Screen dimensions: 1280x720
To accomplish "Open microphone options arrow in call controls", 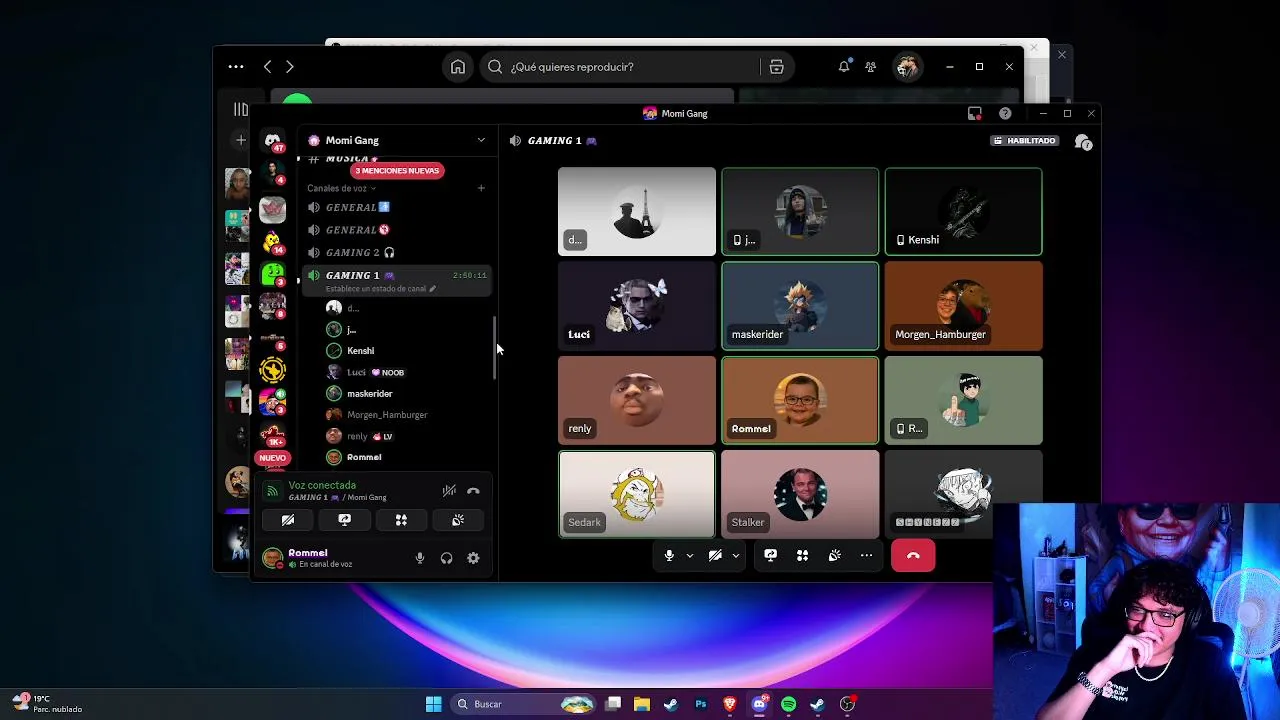I will pos(689,555).
